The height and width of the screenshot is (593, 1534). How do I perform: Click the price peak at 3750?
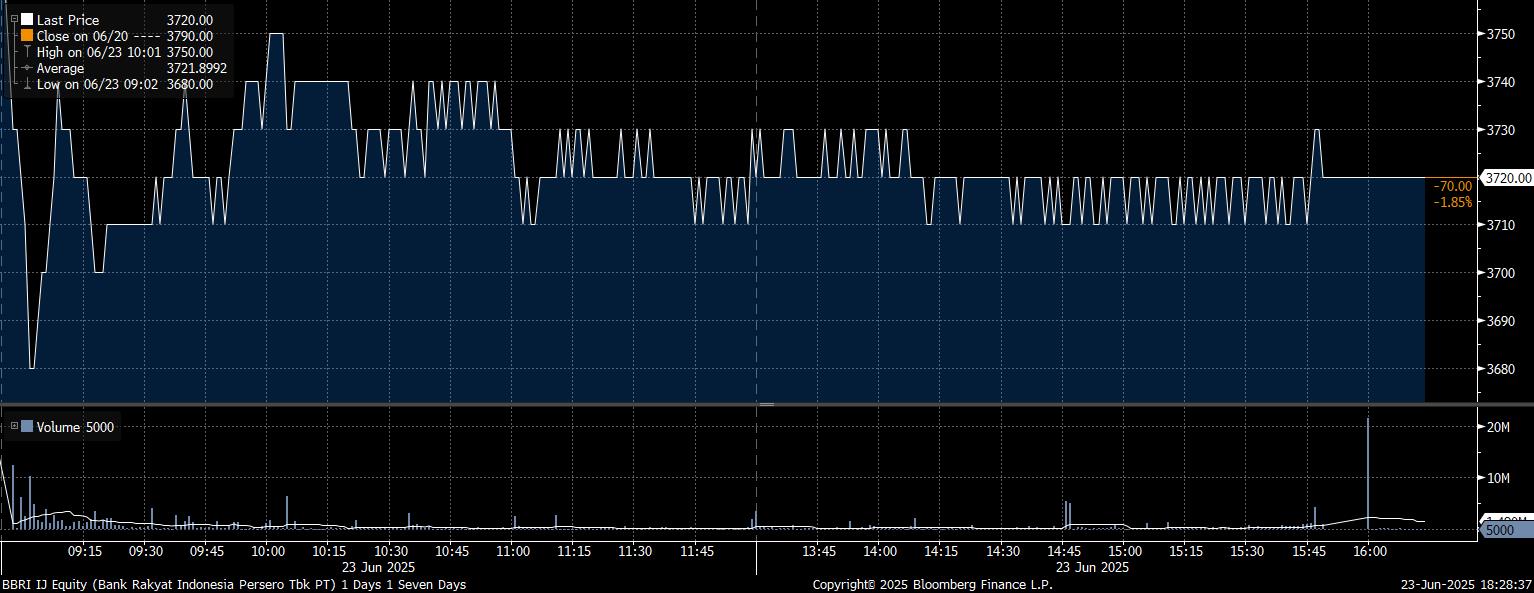276,35
